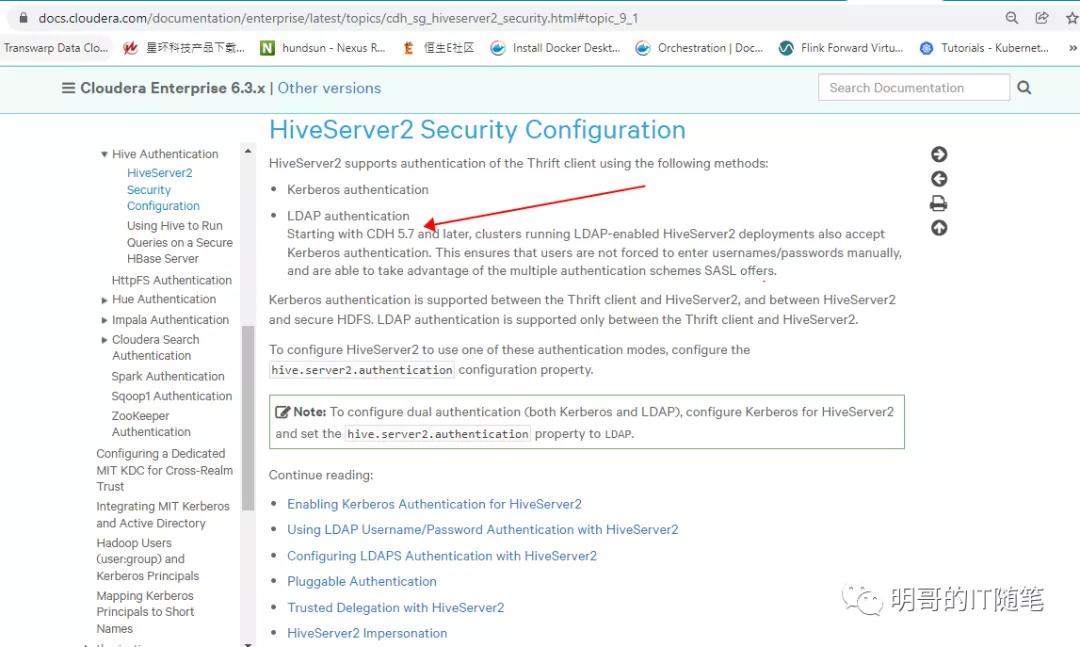Open the Other versions link
The image size is (1080, 647).
(x=329, y=88)
